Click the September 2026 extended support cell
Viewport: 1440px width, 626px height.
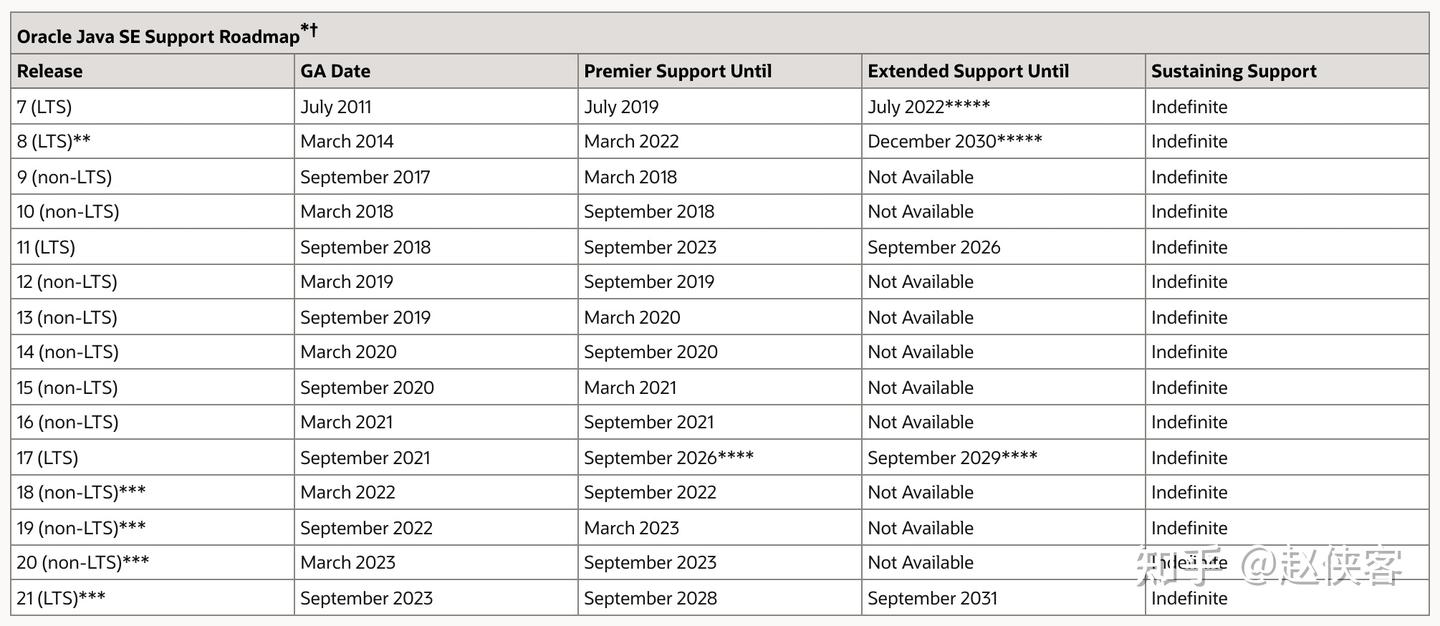coord(933,247)
